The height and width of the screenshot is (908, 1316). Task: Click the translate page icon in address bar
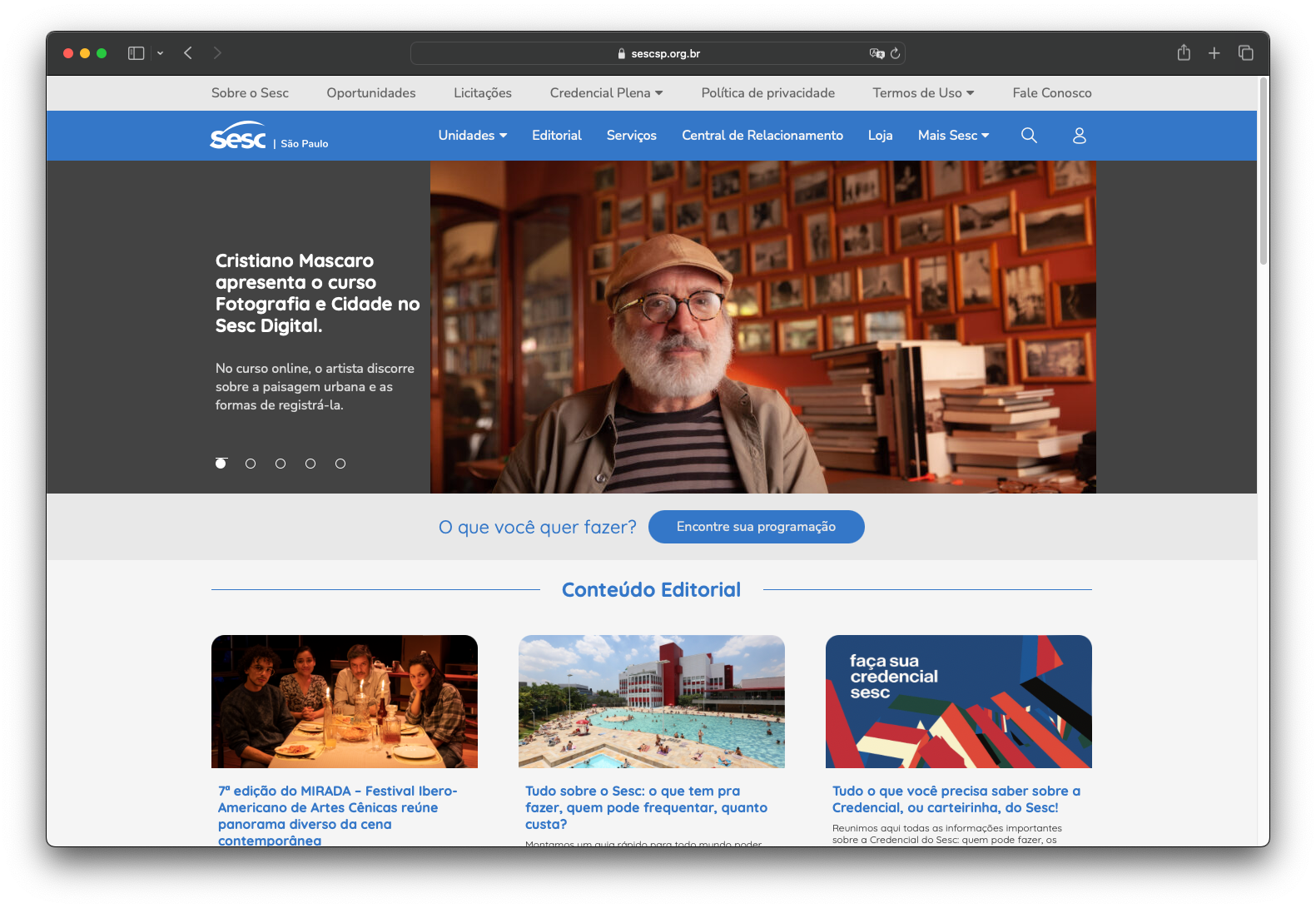pyautogui.click(x=877, y=53)
